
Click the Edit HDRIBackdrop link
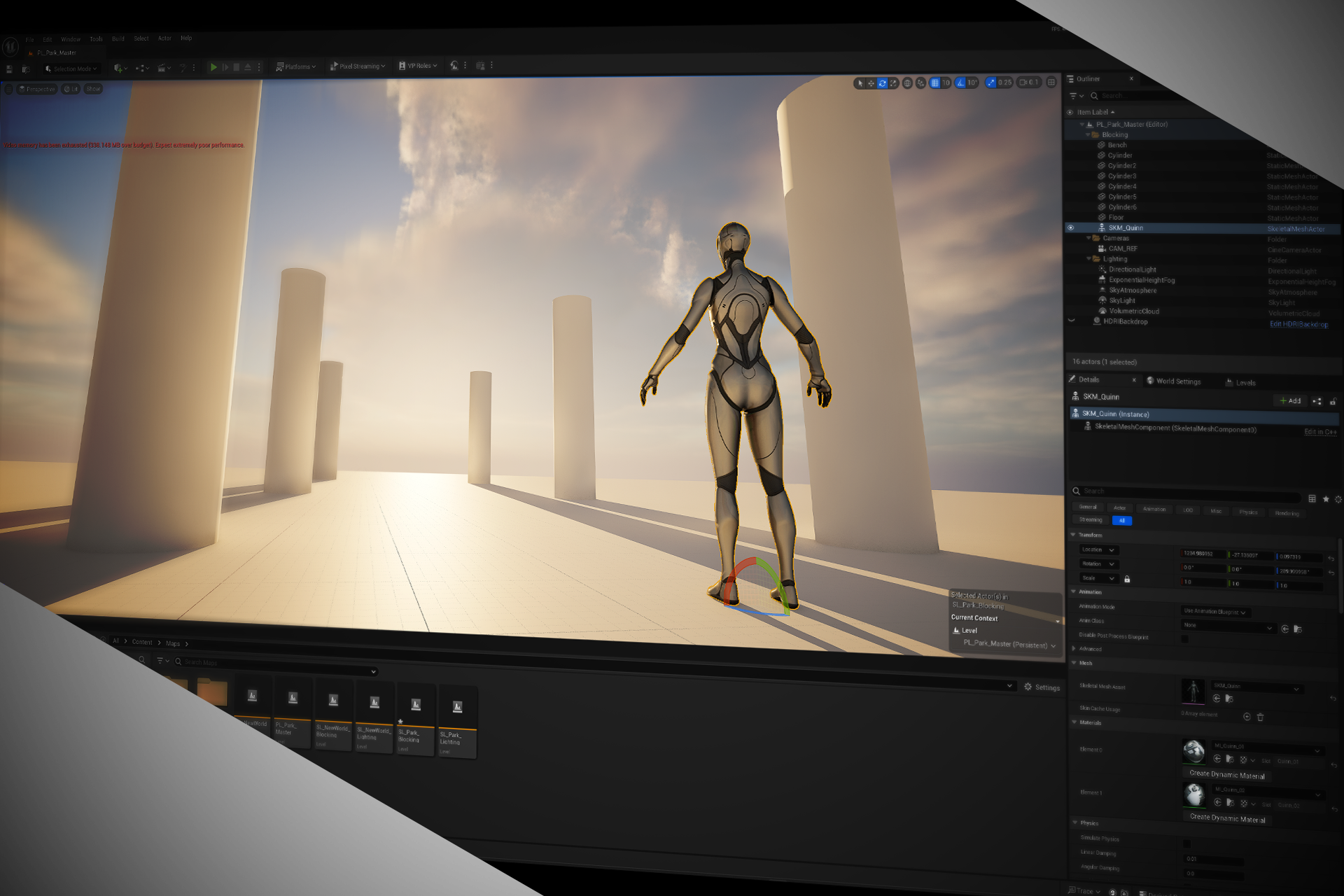click(1298, 324)
